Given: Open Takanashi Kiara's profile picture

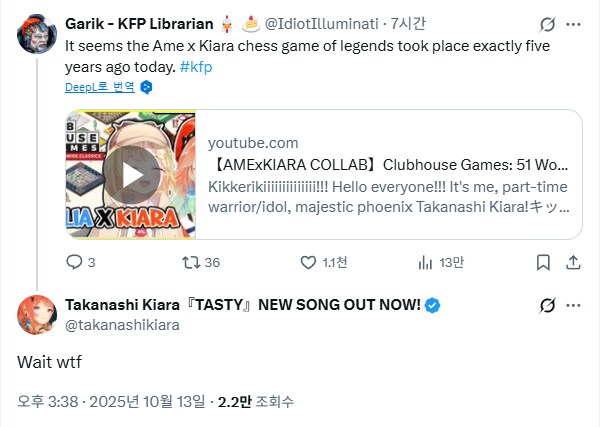Looking at the screenshot, I should tap(37, 314).
